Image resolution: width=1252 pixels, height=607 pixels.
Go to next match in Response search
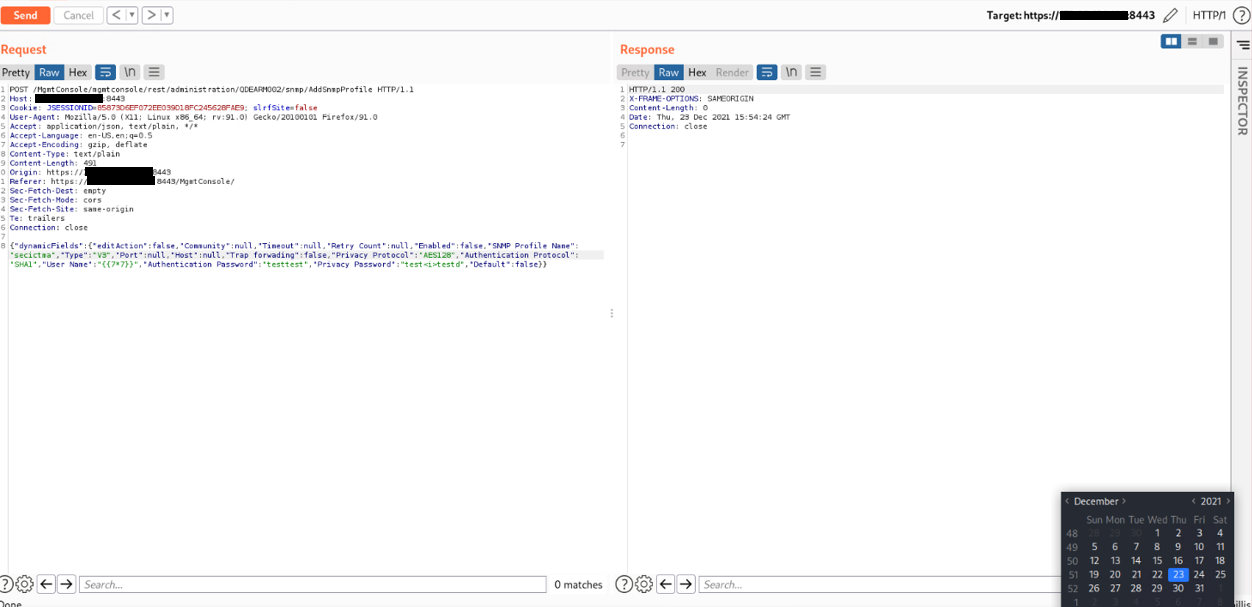tap(686, 584)
